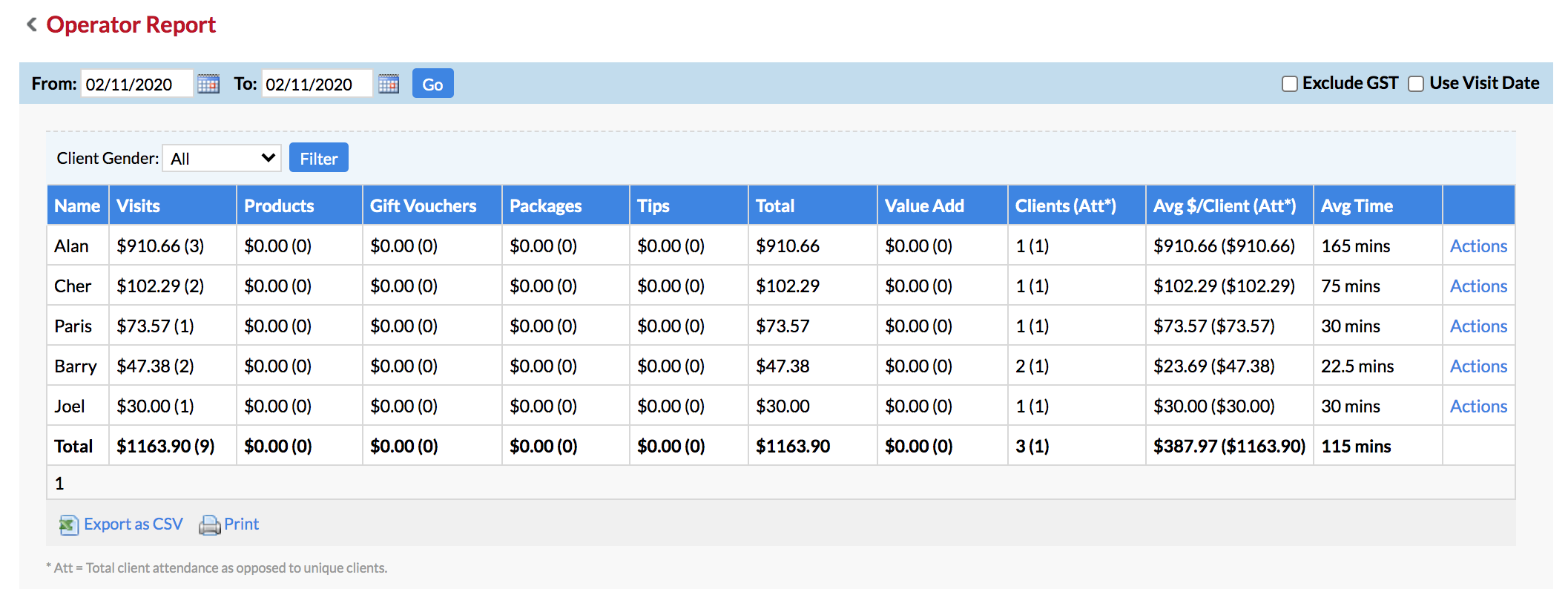Image resolution: width=1568 pixels, height=589 pixels.
Task: Open Actions for Barry
Action: (x=1478, y=366)
